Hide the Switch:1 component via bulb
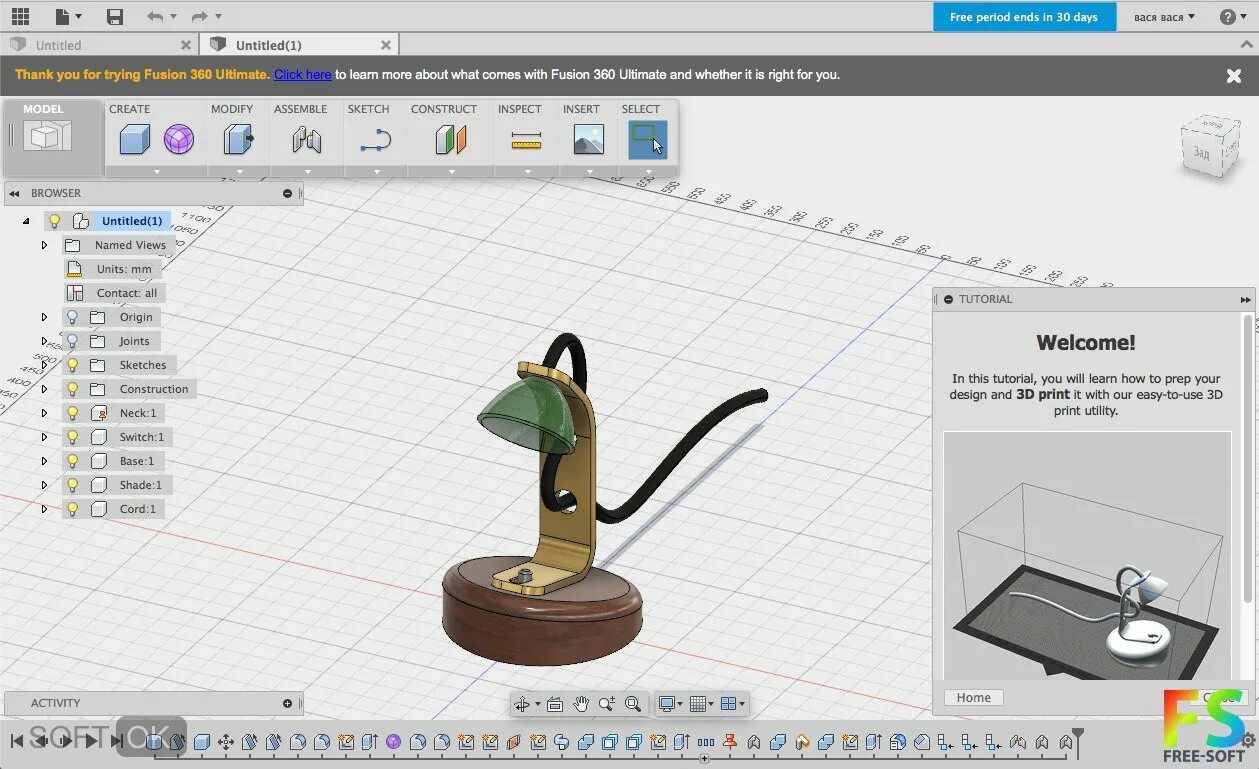This screenshot has height=769, width=1259. coord(72,437)
